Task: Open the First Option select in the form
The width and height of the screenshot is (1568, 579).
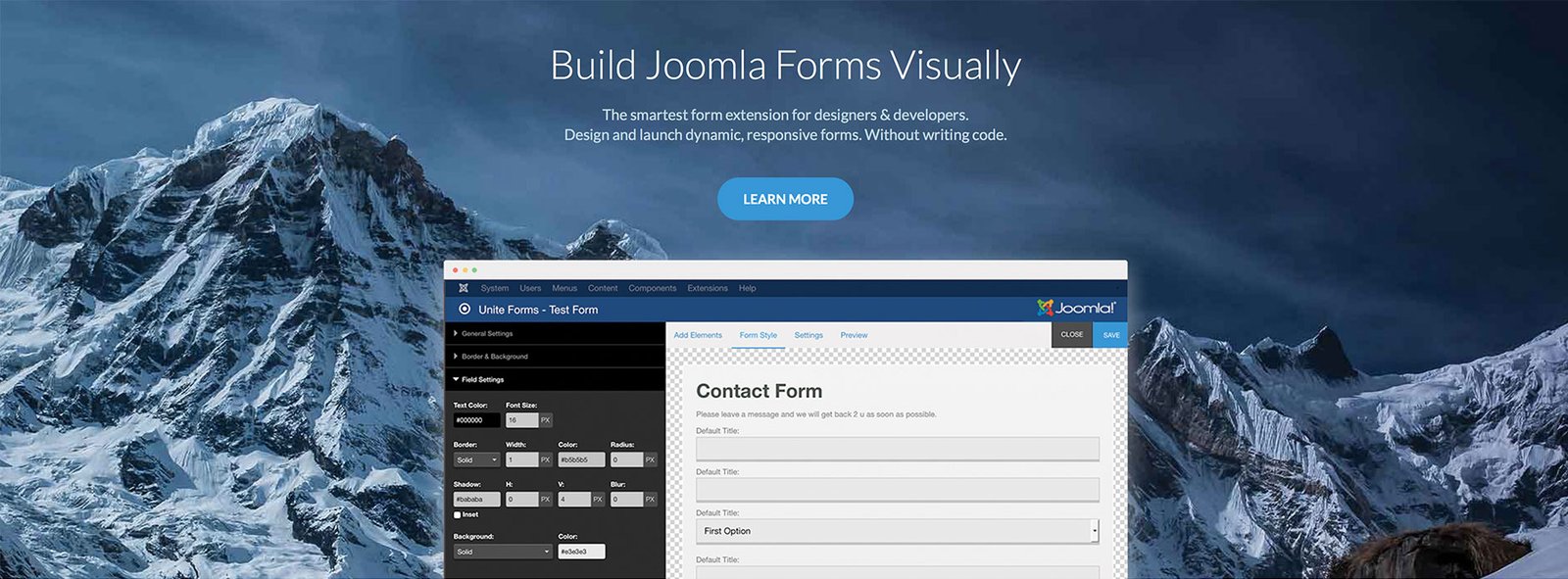Action: pyautogui.click(x=898, y=531)
